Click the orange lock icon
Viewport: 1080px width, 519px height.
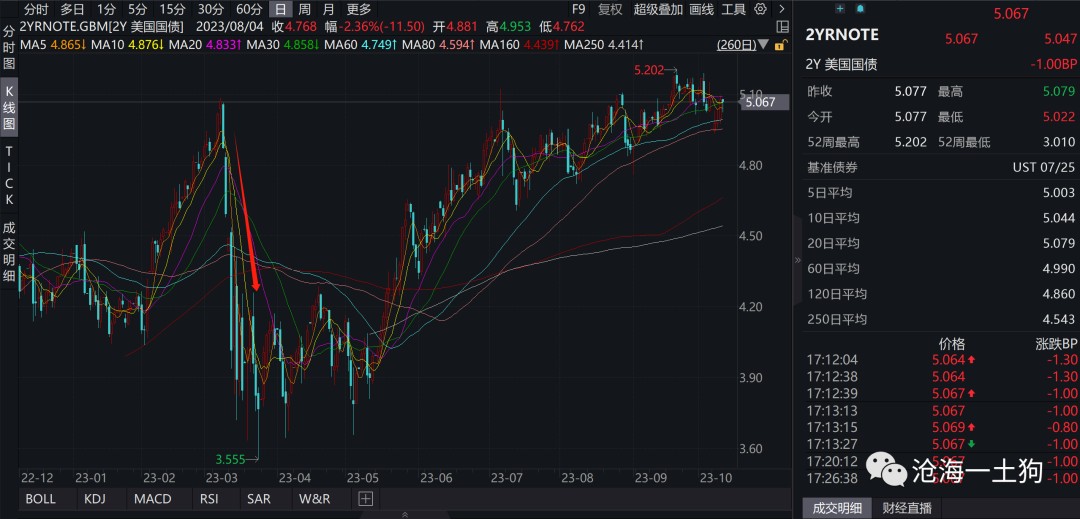pos(777,45)
